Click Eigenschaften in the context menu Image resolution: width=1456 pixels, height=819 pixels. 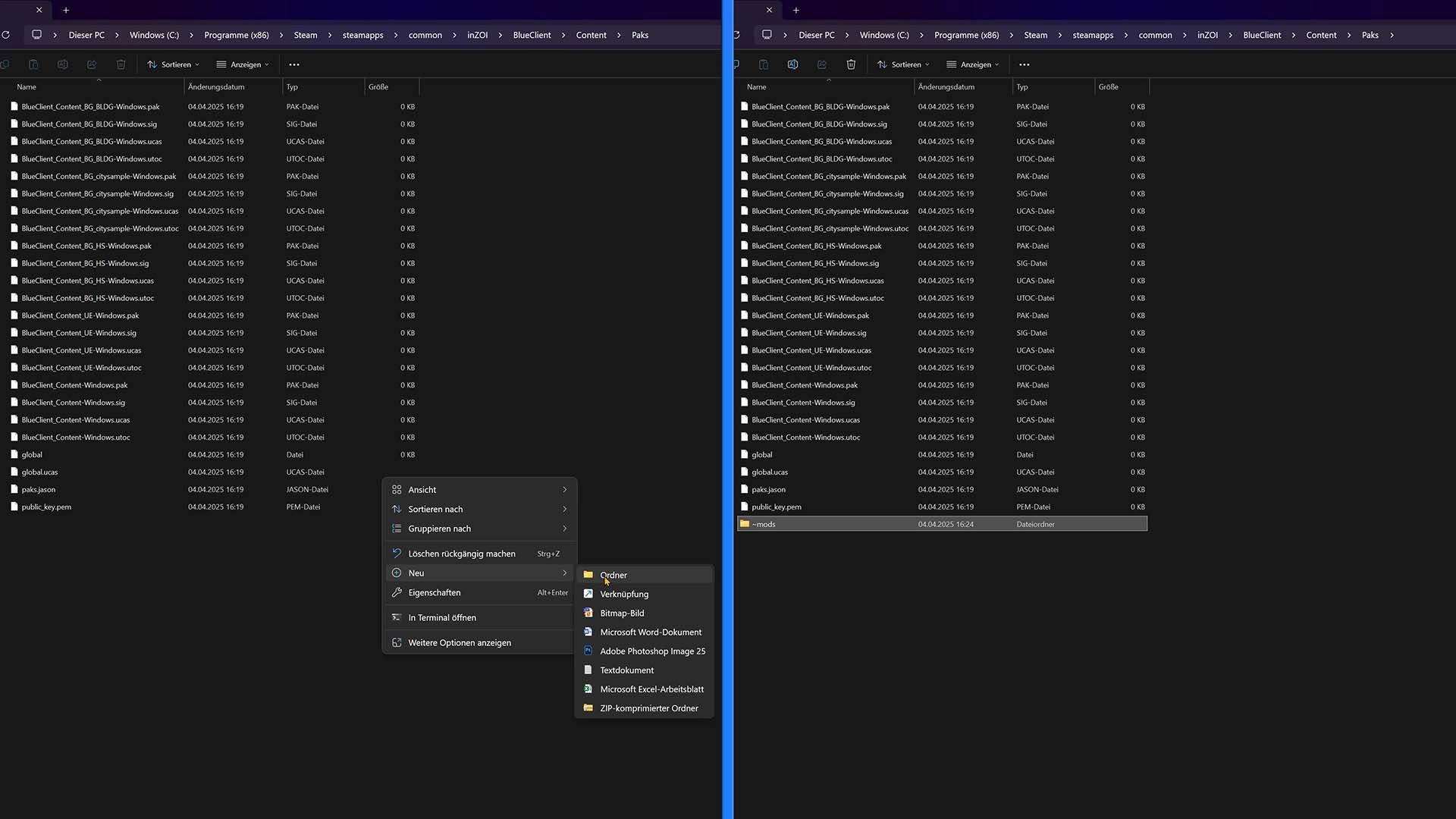[x=434, y=593]
